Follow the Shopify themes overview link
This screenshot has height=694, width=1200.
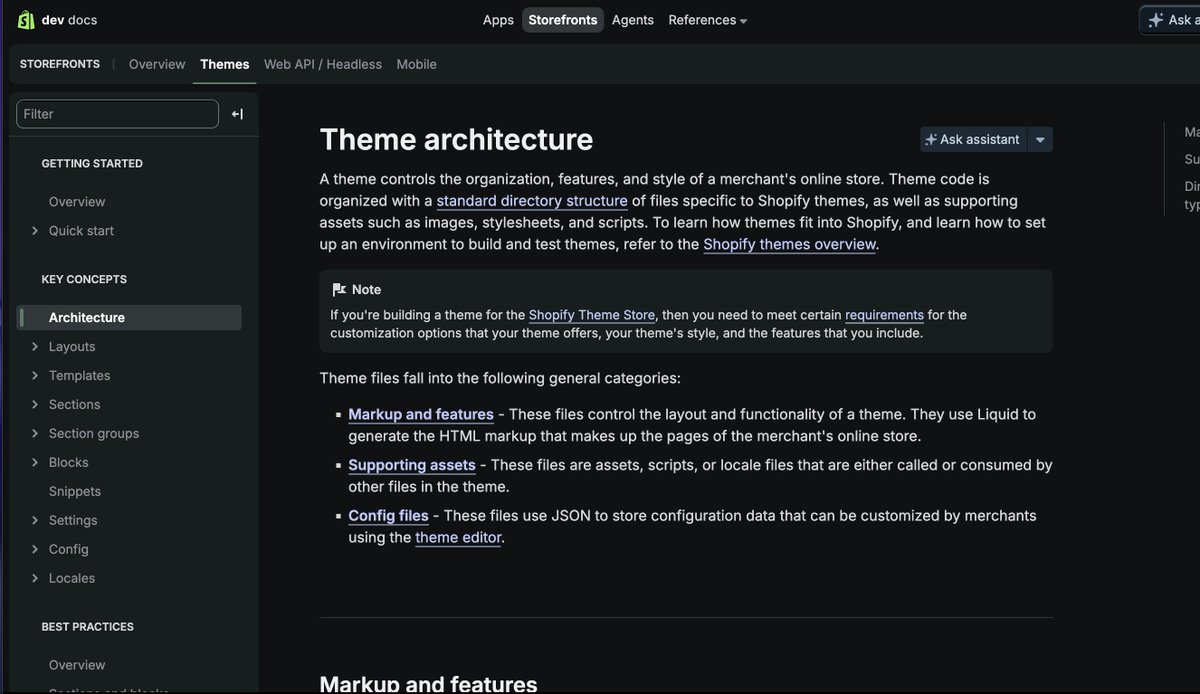click(790, 244)
